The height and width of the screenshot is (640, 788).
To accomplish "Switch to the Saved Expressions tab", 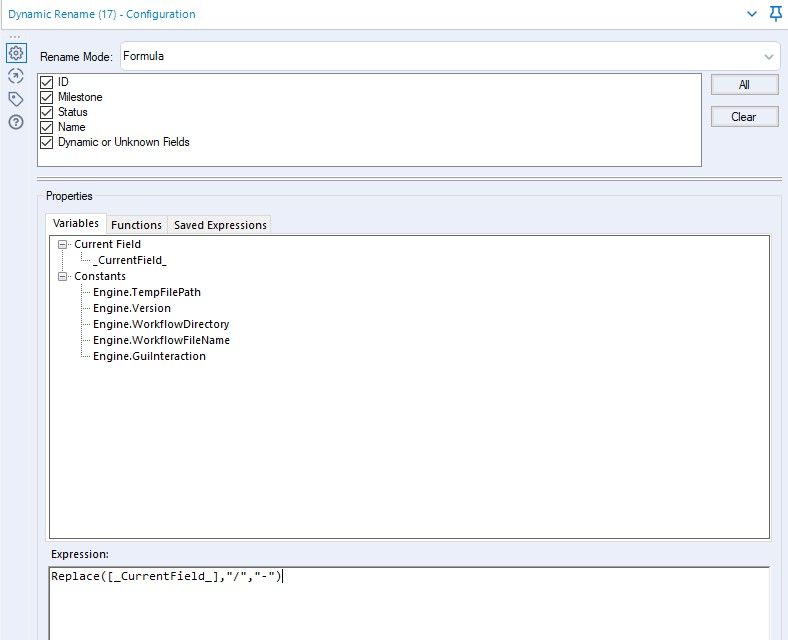I will click(220, 225).
